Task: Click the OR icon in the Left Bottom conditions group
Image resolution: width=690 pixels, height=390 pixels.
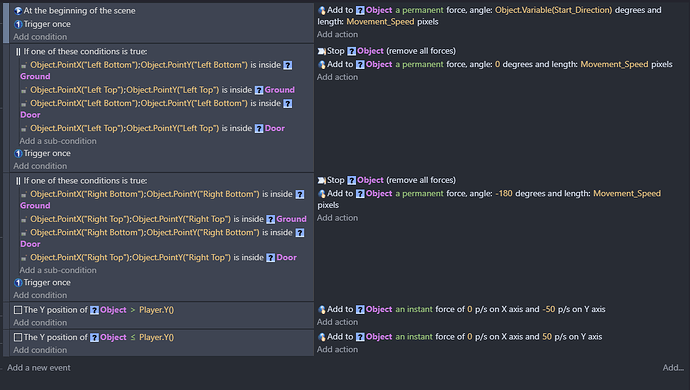Action: tap(18, 52)
